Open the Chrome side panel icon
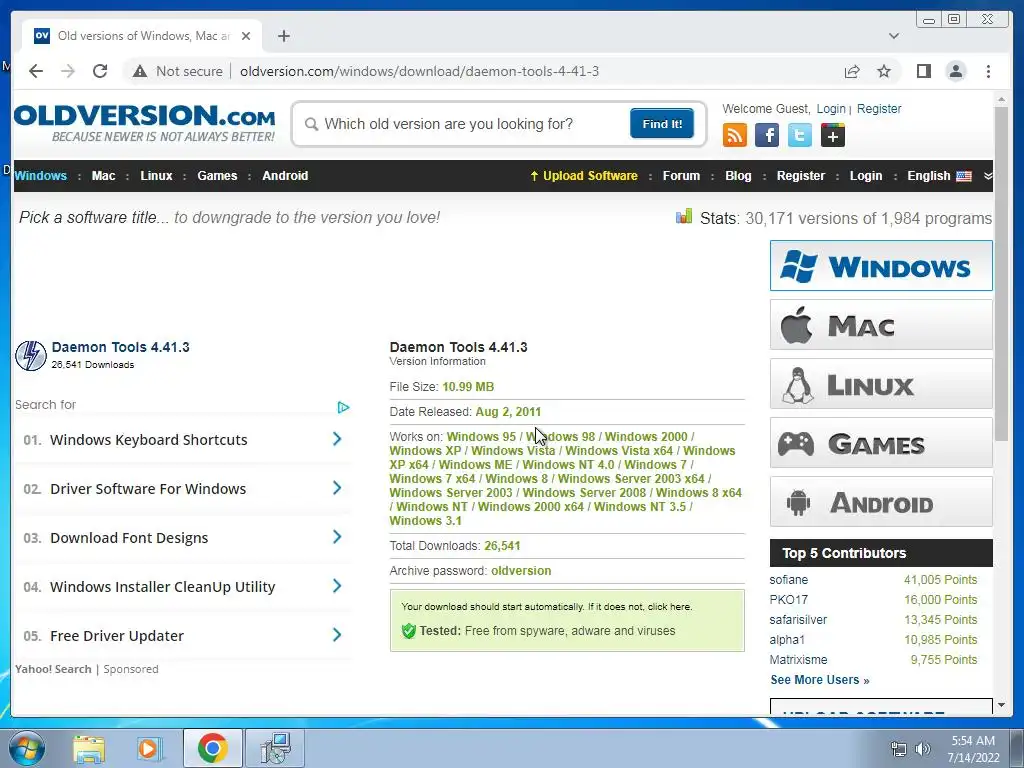 pyautogui.click(x=923, y=71)
